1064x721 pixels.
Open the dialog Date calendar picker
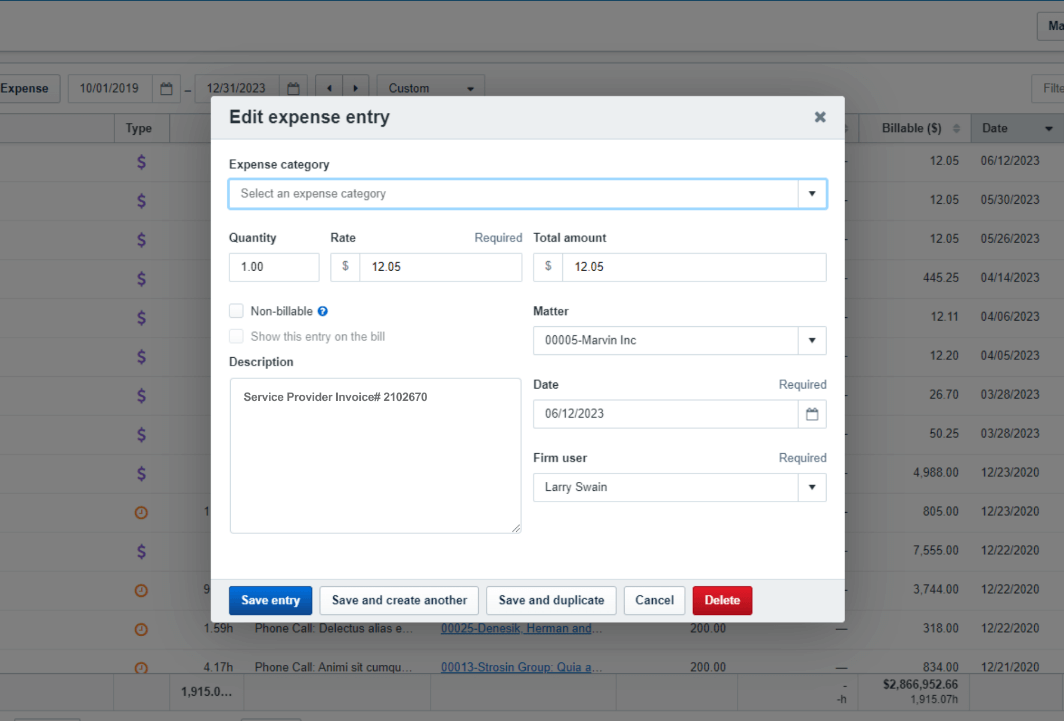[x=812, y=414]
